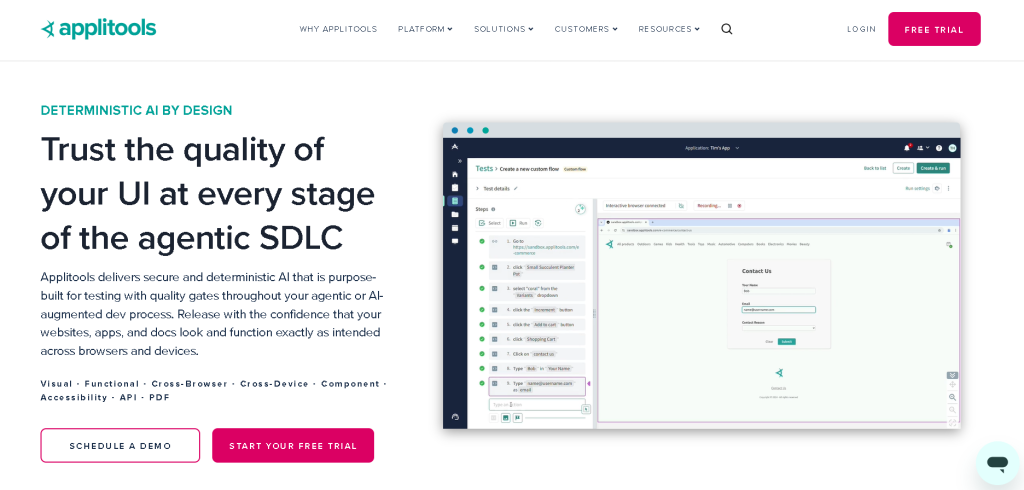The height and width of the screenshot is (490, 1024).
Task: Click the Type an action input box
Action: tap(536, 404)
